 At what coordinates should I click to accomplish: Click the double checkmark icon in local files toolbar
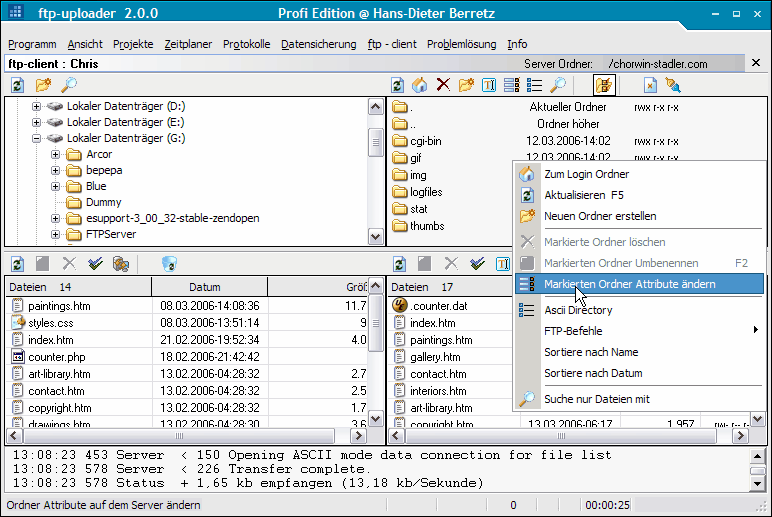click(x=95, y=264)
